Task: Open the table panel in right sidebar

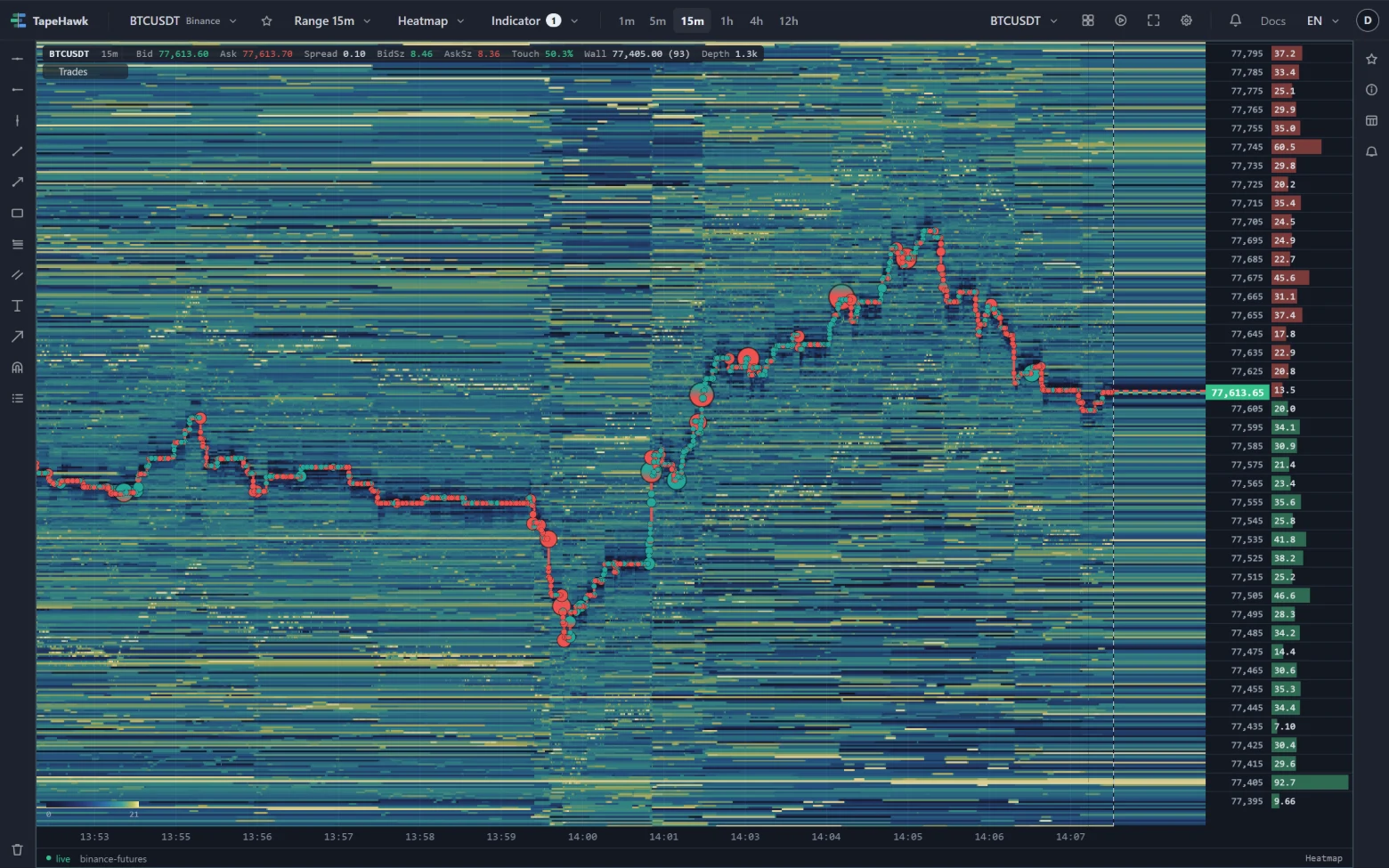Action: coord(1371,121)
